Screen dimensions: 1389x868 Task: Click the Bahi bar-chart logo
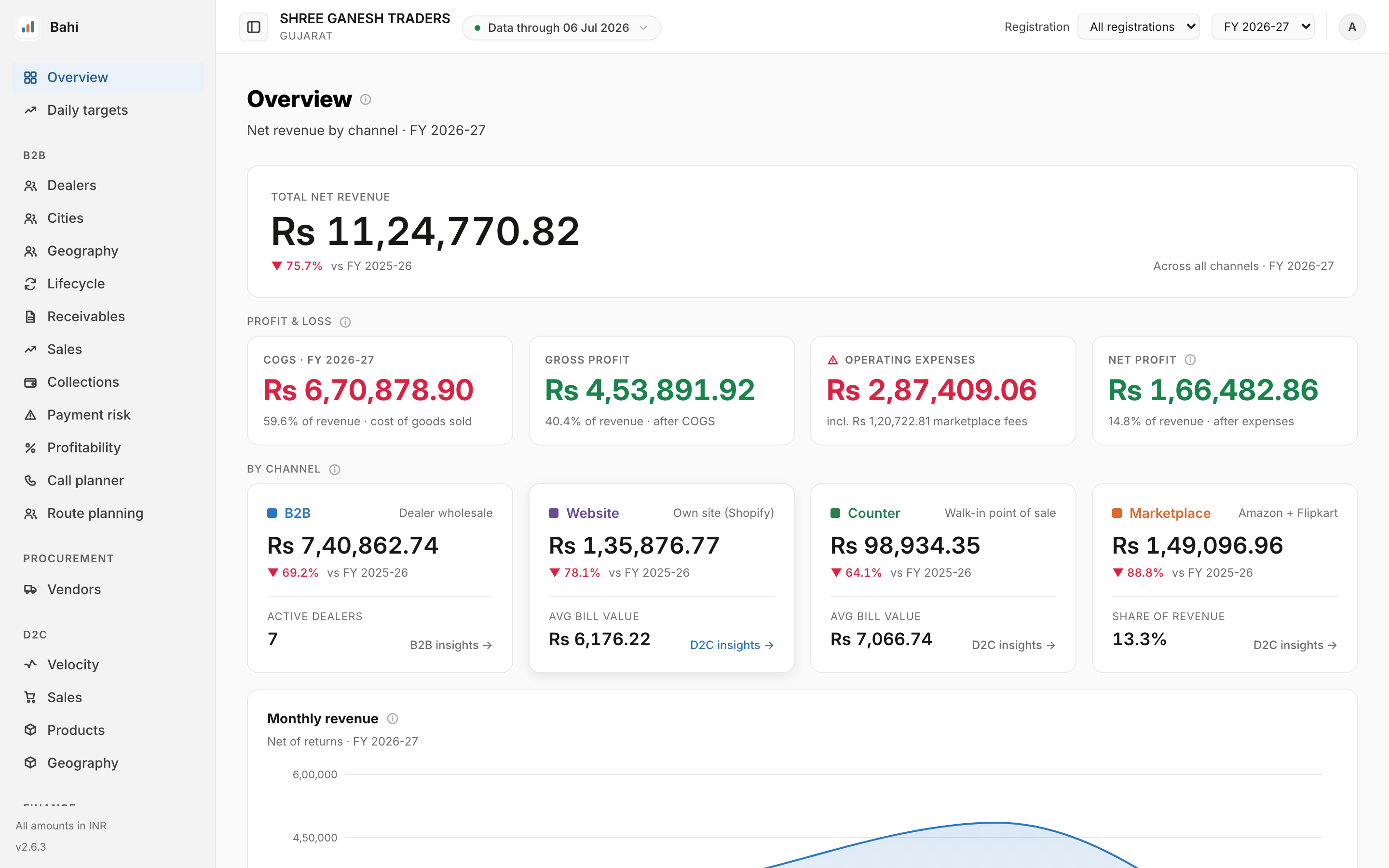(28, 27)
